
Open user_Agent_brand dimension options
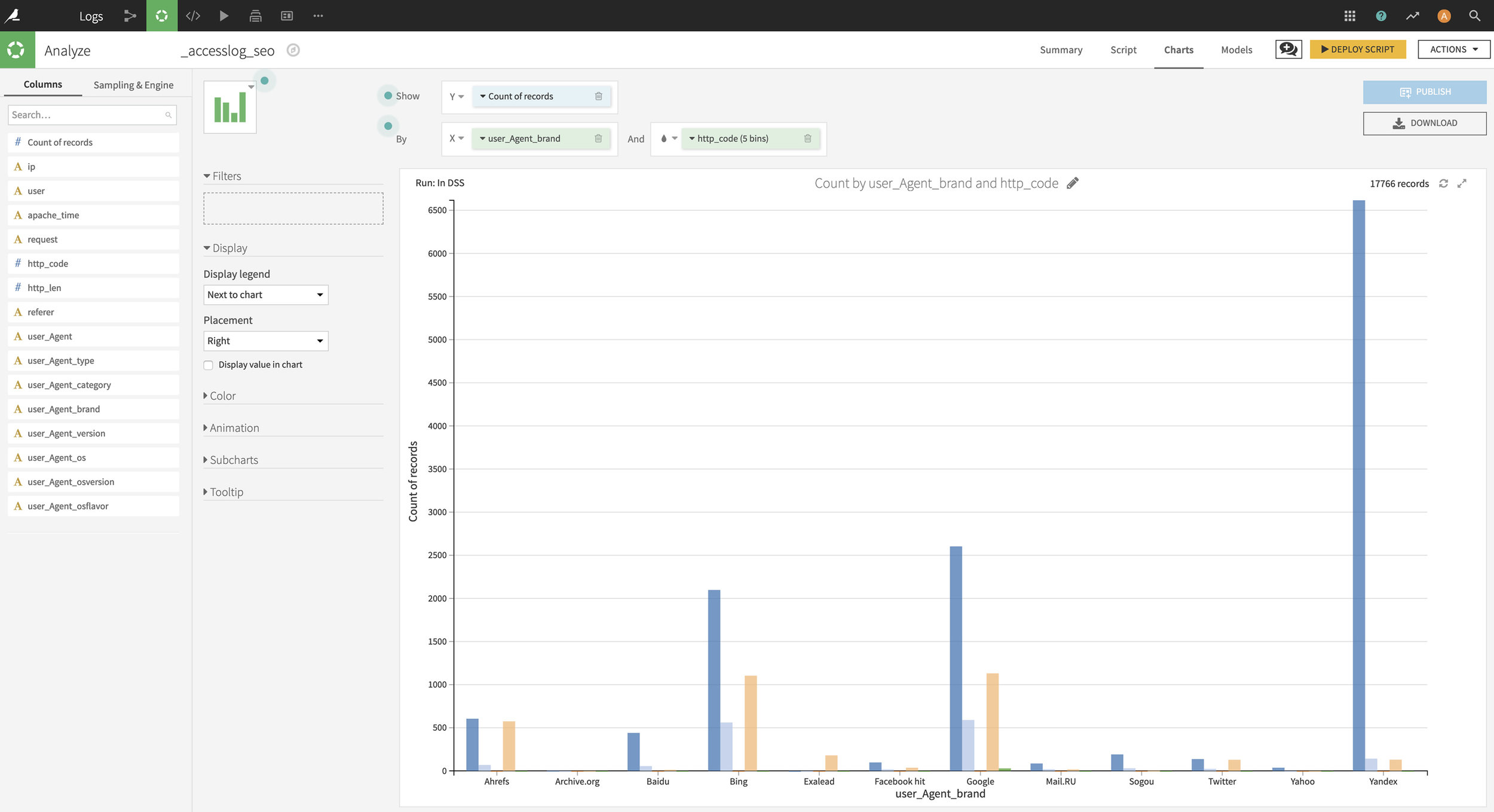pos(483,139)
